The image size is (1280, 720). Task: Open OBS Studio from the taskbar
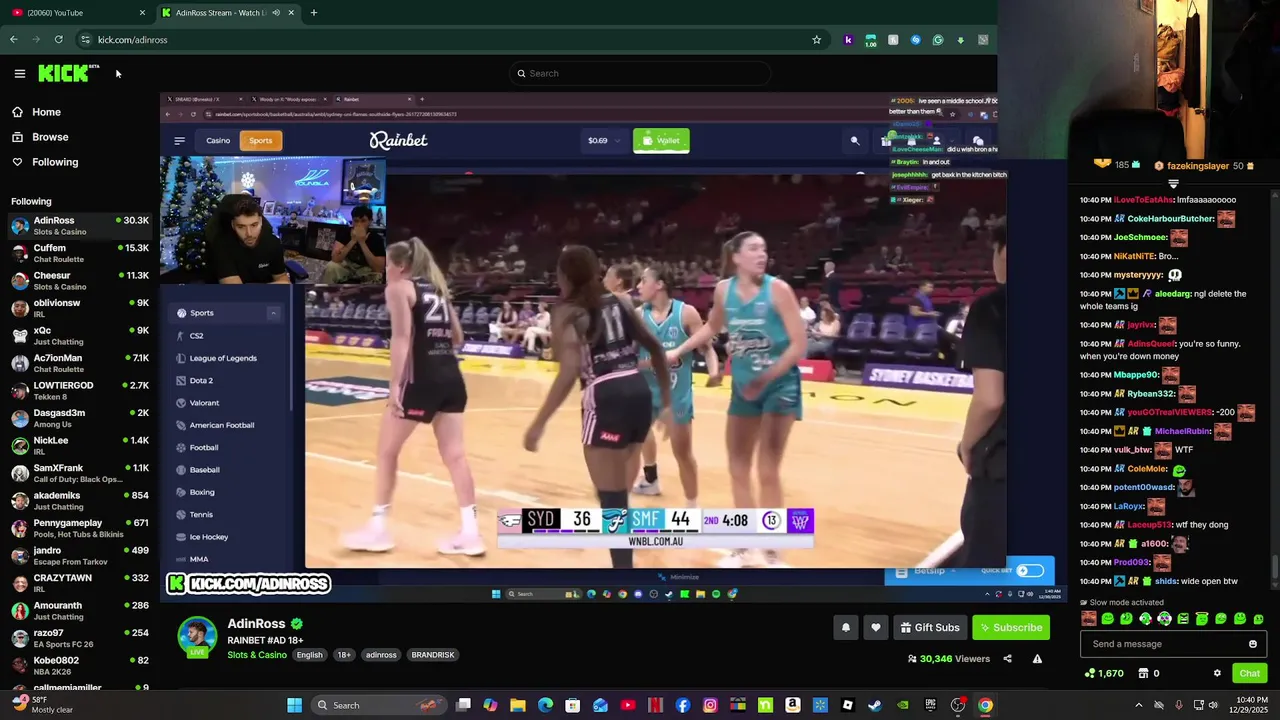(958, 705)
